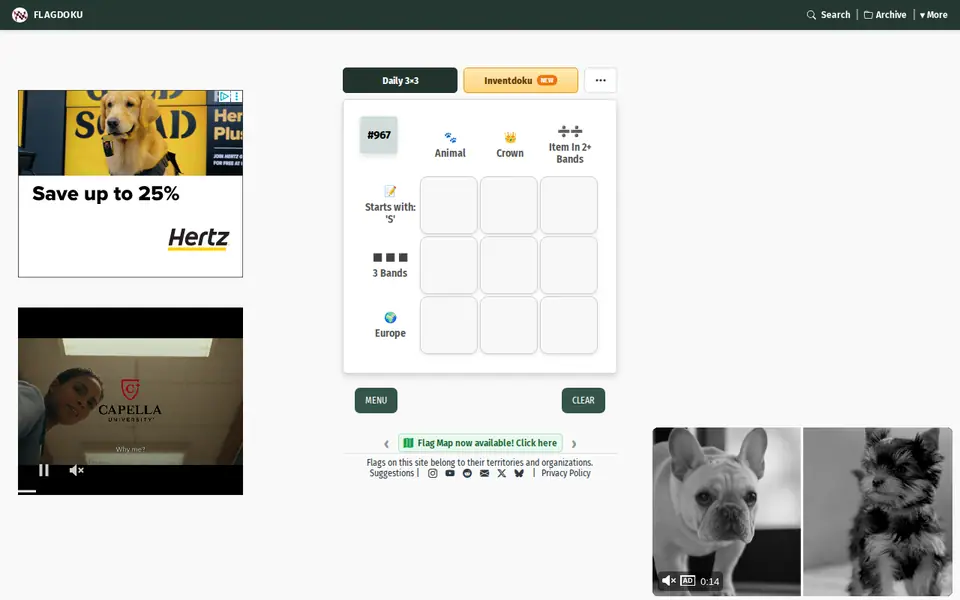The image size is (960, 600).
Task: Click the Crown category icon
Action: (510, 137)
